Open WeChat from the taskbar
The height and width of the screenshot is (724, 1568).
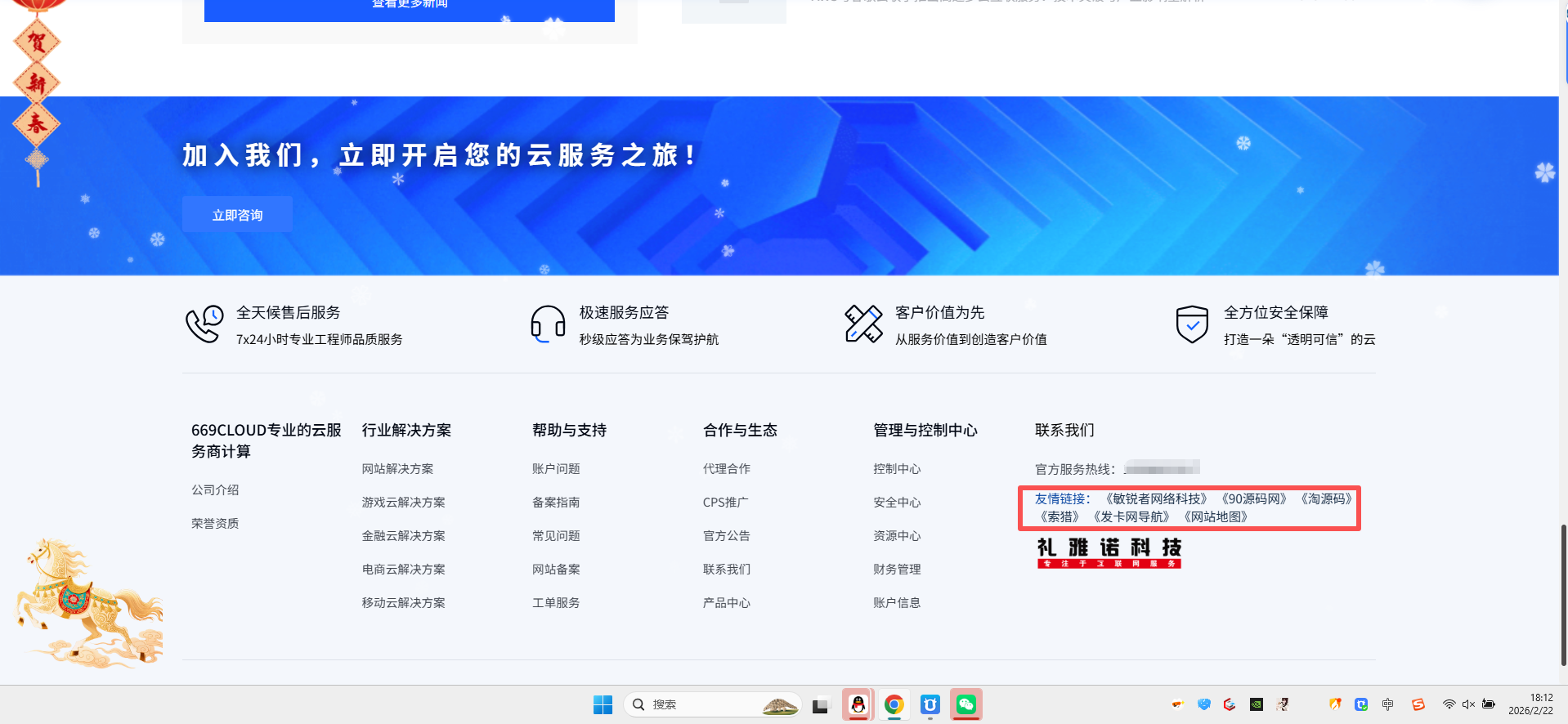(965, 704)
